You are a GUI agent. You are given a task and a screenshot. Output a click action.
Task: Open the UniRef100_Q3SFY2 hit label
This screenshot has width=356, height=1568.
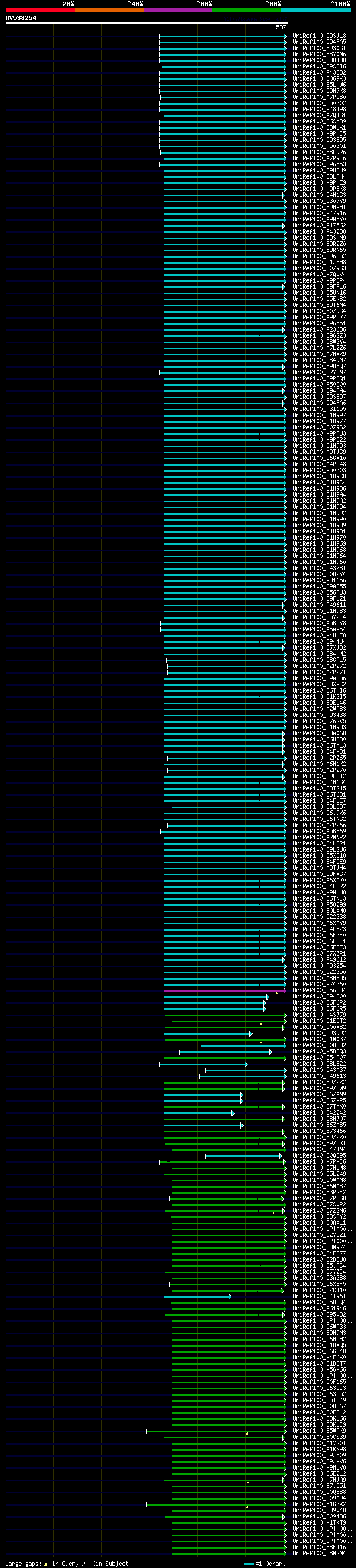(319, 1217)
